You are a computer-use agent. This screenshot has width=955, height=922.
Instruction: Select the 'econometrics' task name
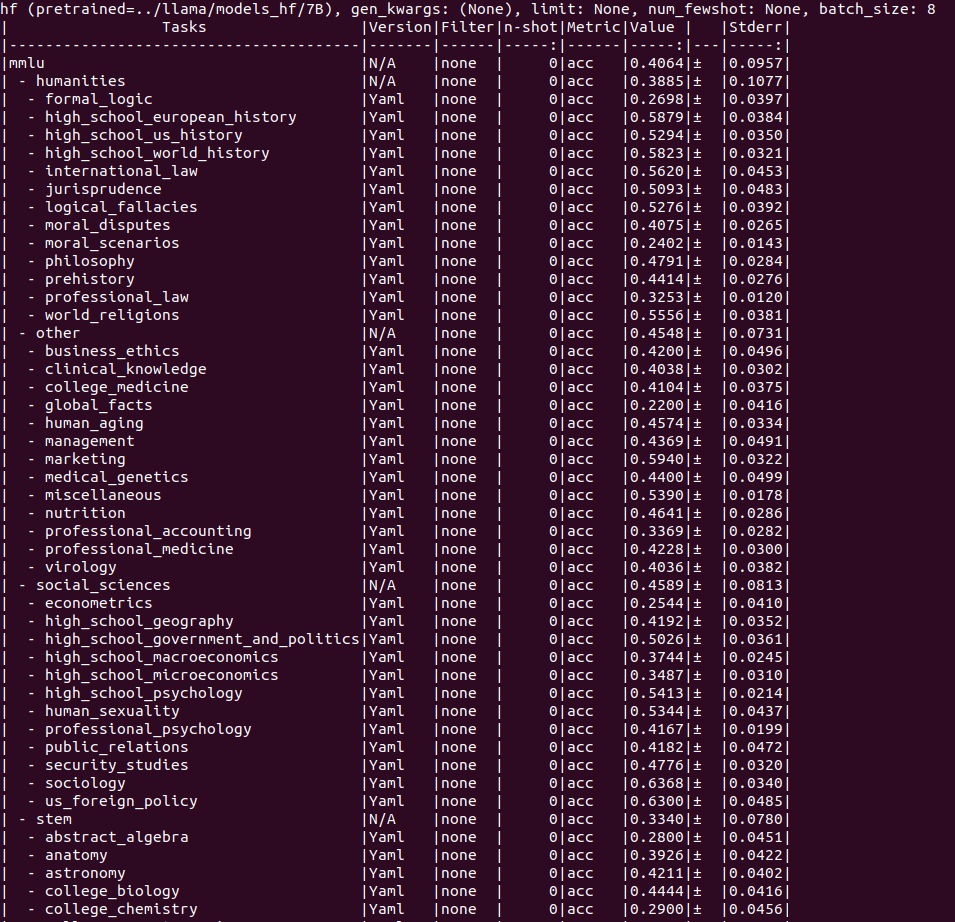click(99, 604)
